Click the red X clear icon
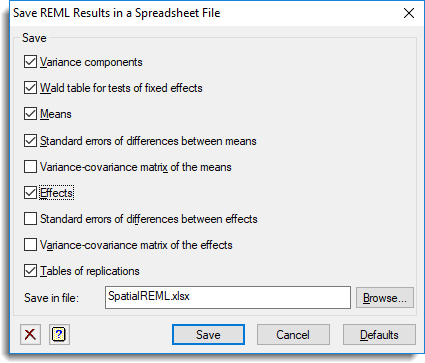Viewport: 425px width, 363px height. [x=30, y=334]
